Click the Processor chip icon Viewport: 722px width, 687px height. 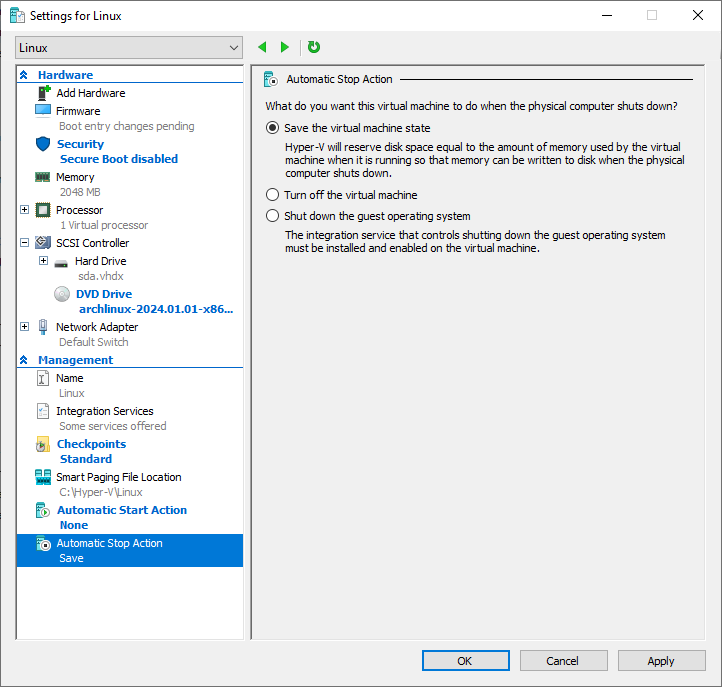43,210
